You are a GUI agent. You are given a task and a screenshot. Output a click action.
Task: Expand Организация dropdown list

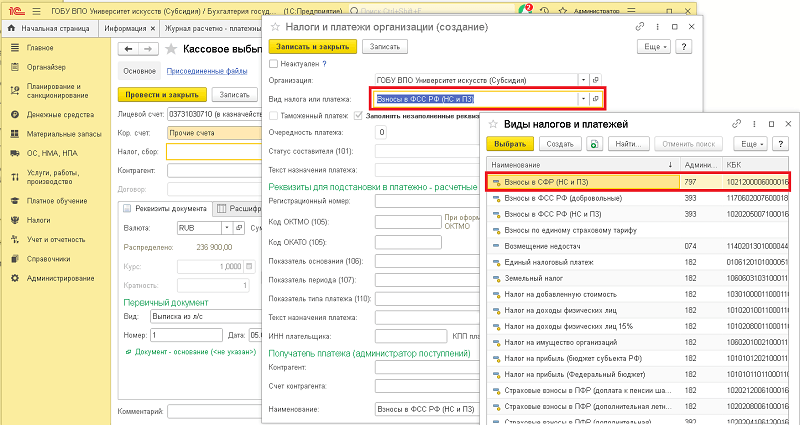coord(582,79)
